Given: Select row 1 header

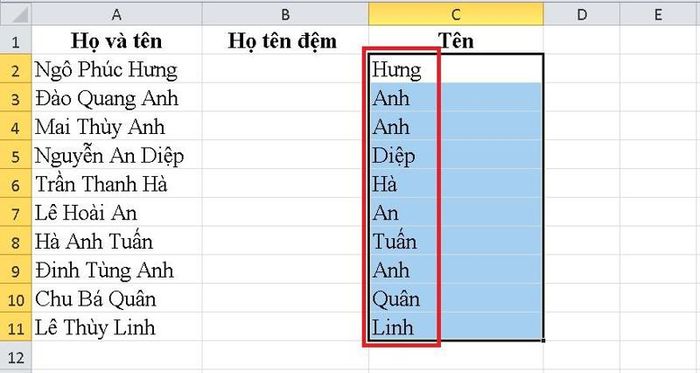Looking at the screenshot, I should 16,41.
